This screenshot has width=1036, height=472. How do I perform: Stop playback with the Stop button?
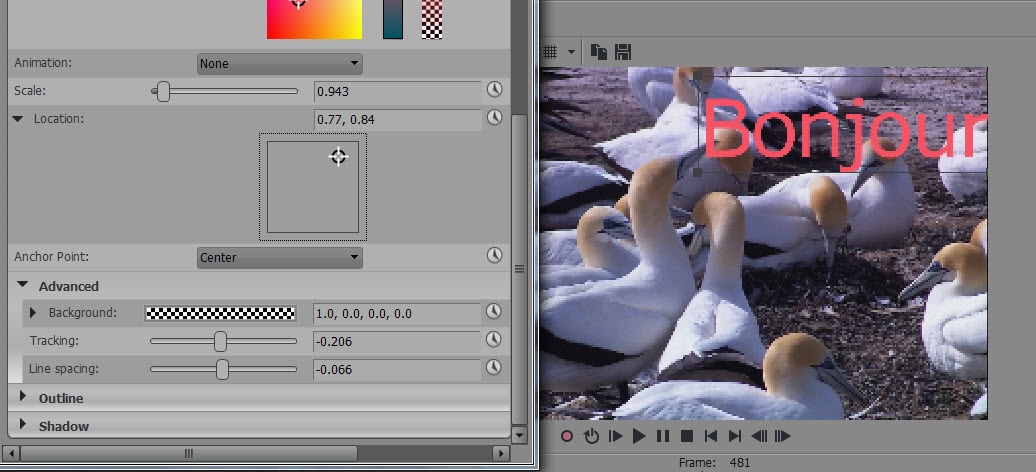pyautogui.click(x=686, y=437)
